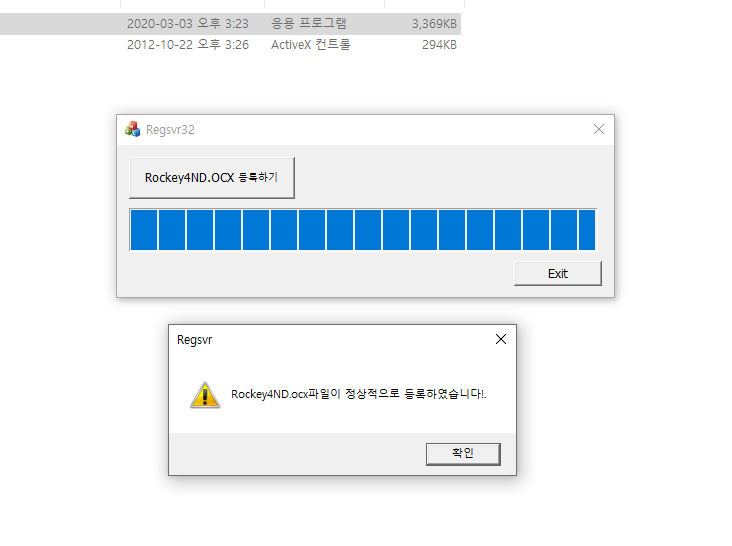Click the Exit button

(558, 273)
